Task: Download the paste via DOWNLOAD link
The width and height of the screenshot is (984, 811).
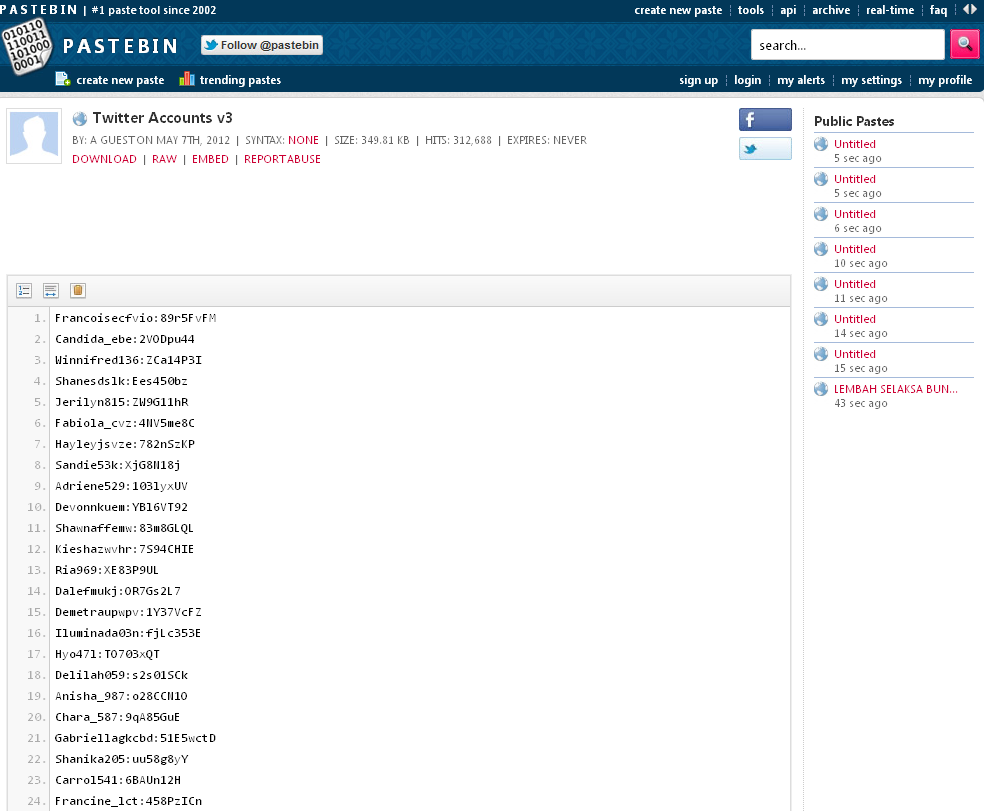Action: coord(104,159)
